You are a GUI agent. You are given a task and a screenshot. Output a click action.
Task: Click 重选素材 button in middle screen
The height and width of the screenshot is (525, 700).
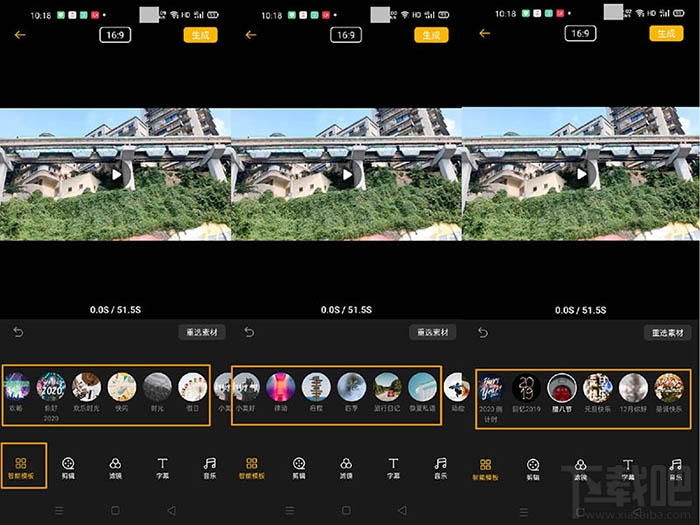(432, 332)
